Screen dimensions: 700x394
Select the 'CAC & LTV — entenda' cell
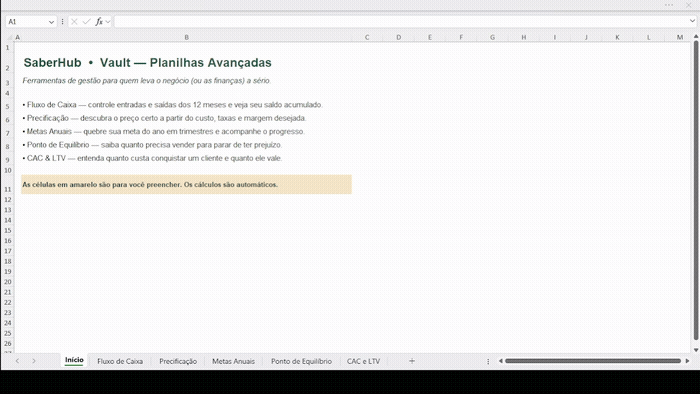(x=186, y=158)
